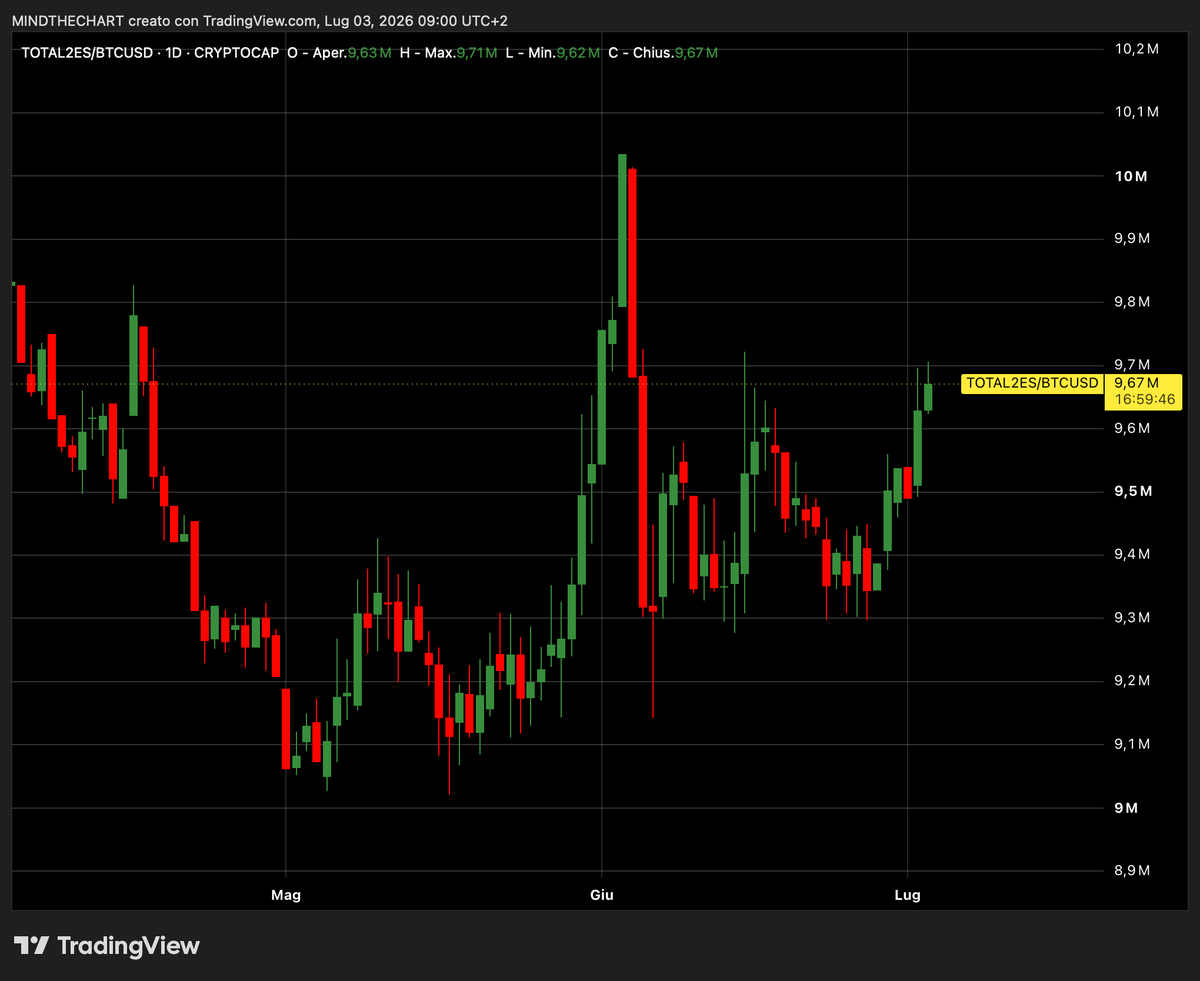
Task: Click the open value 9,63 M
Action: 369,52
